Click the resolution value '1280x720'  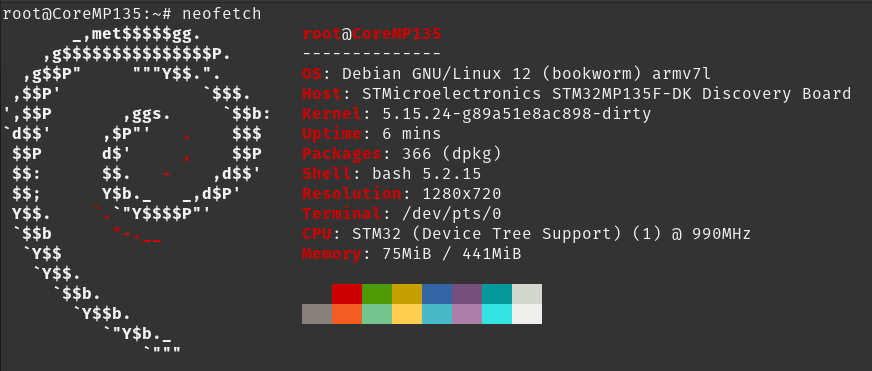click(461, 194)
